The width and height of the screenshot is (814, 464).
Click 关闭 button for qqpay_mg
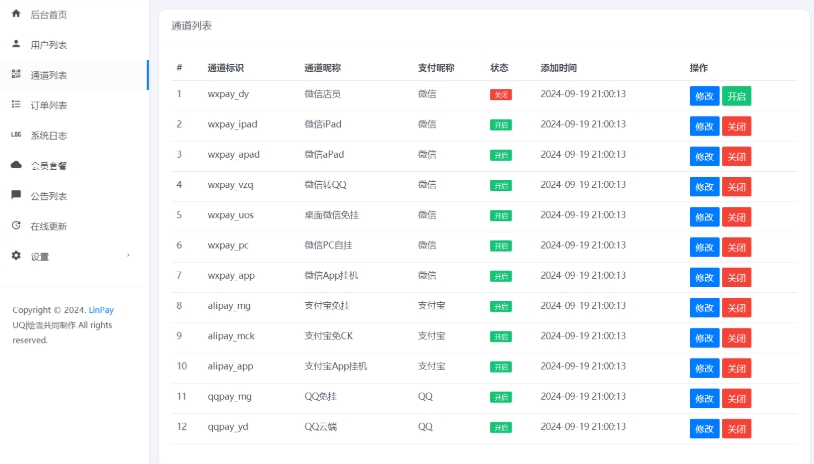(x=736, y=398)
